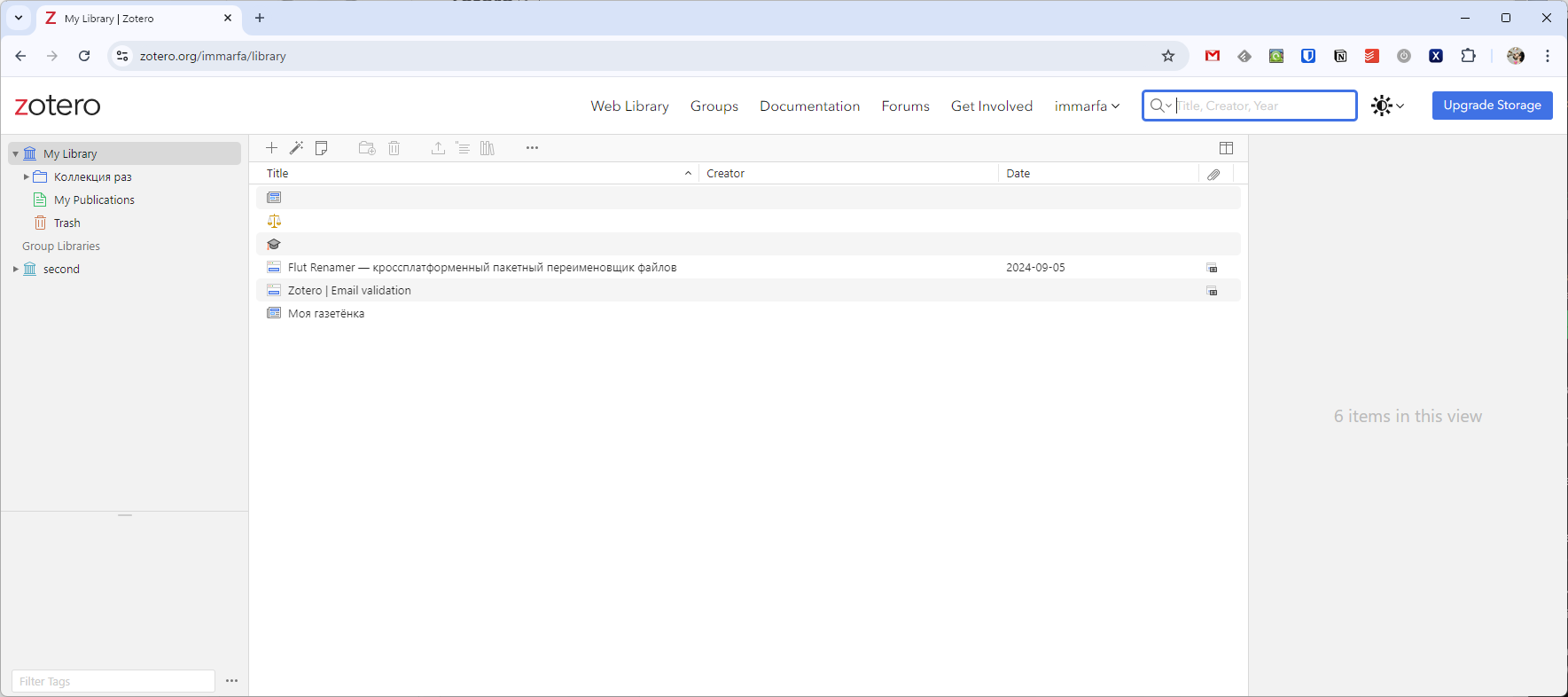Create a new standalone note icon

point(322,148)
